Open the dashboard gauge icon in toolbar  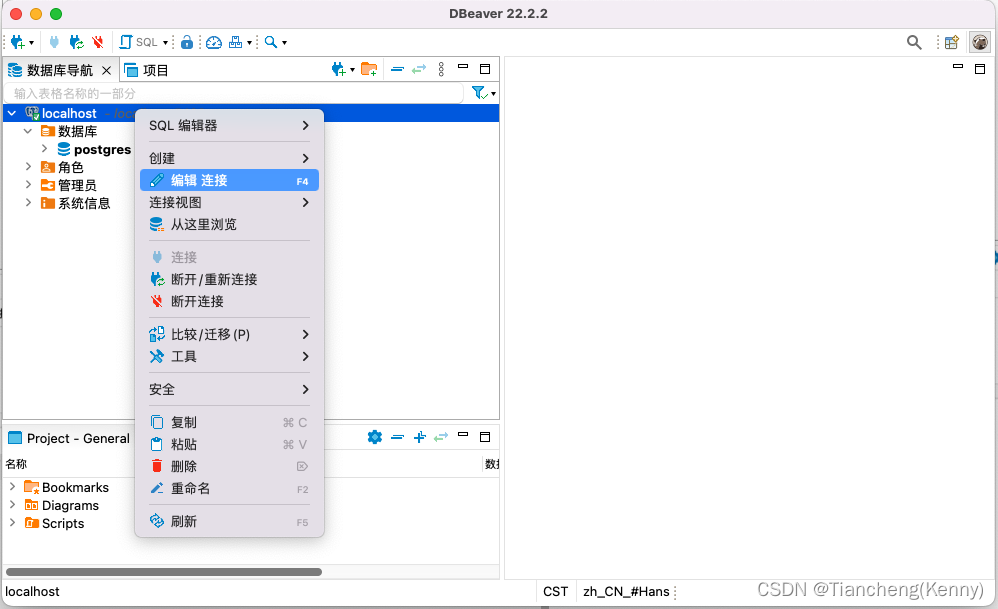pos(214,42)
